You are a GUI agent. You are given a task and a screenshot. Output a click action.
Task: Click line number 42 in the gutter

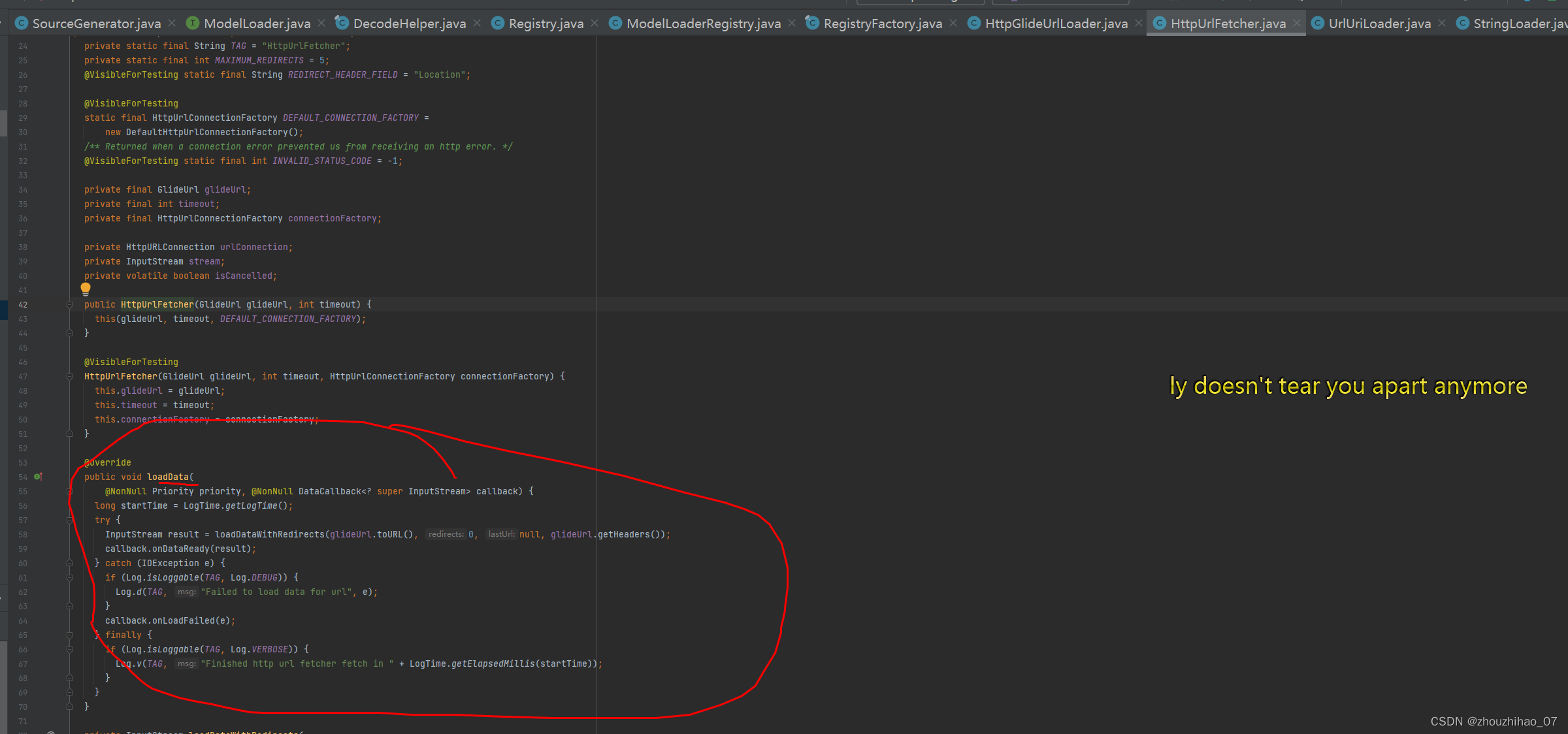click(x=23, y=304)
